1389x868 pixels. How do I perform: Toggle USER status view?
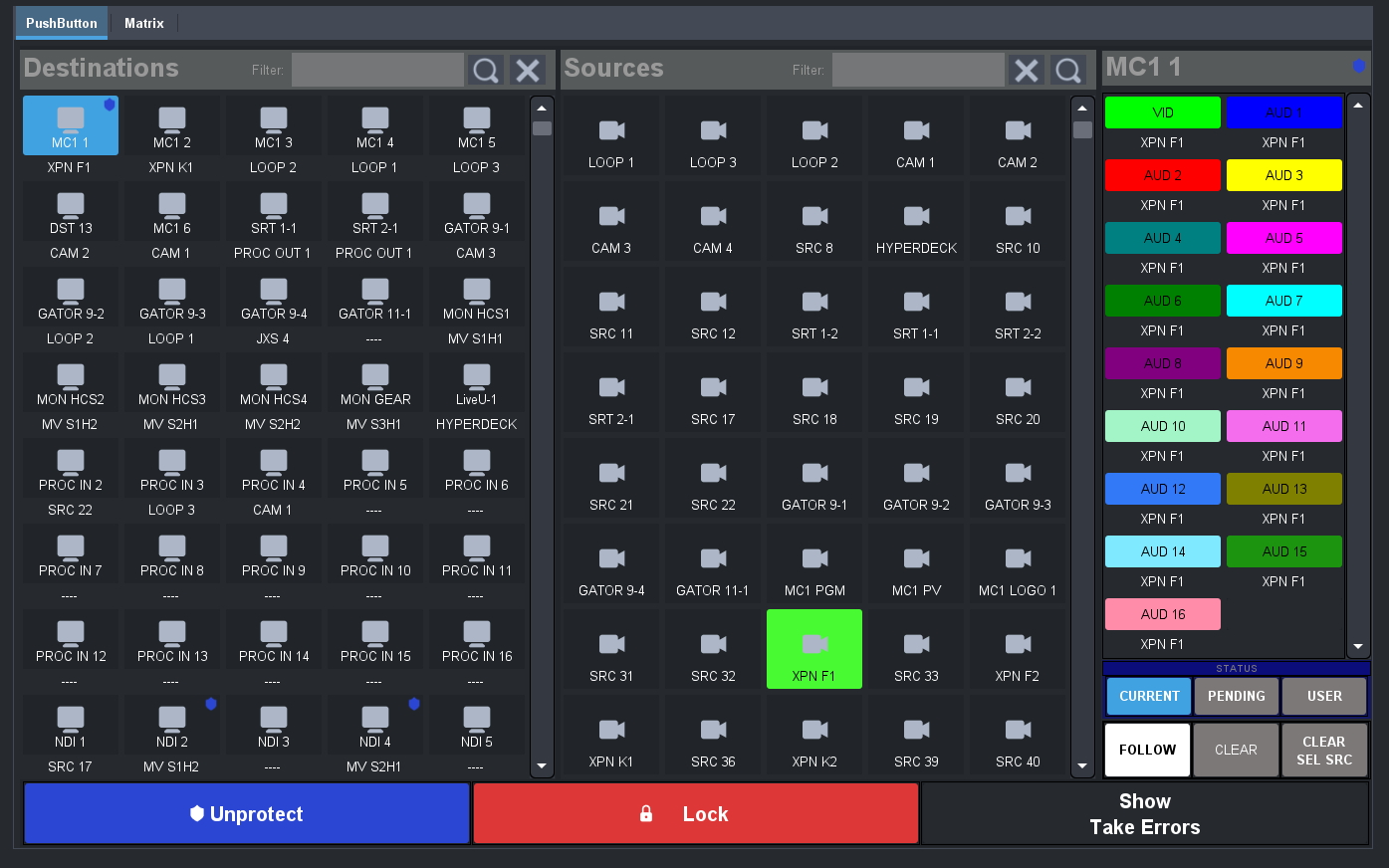point(1324,697)
